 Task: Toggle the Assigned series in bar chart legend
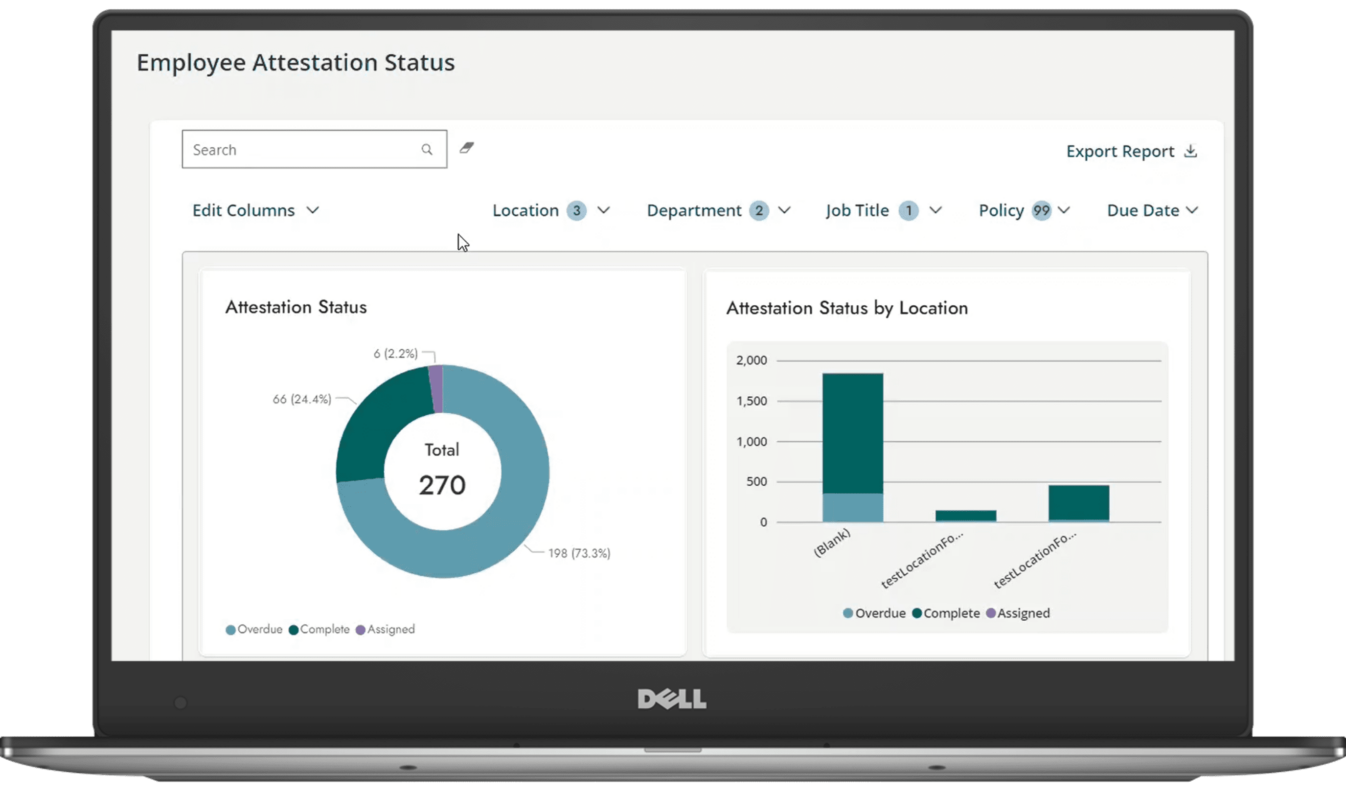[x=992, y=613]
